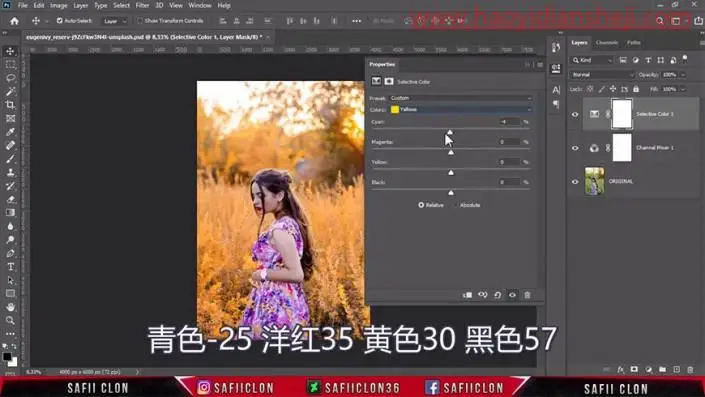The height and width of the screenshot is (397, 705).
Task: Click the layer effects fx icon
Action: (x=620, y=370)
